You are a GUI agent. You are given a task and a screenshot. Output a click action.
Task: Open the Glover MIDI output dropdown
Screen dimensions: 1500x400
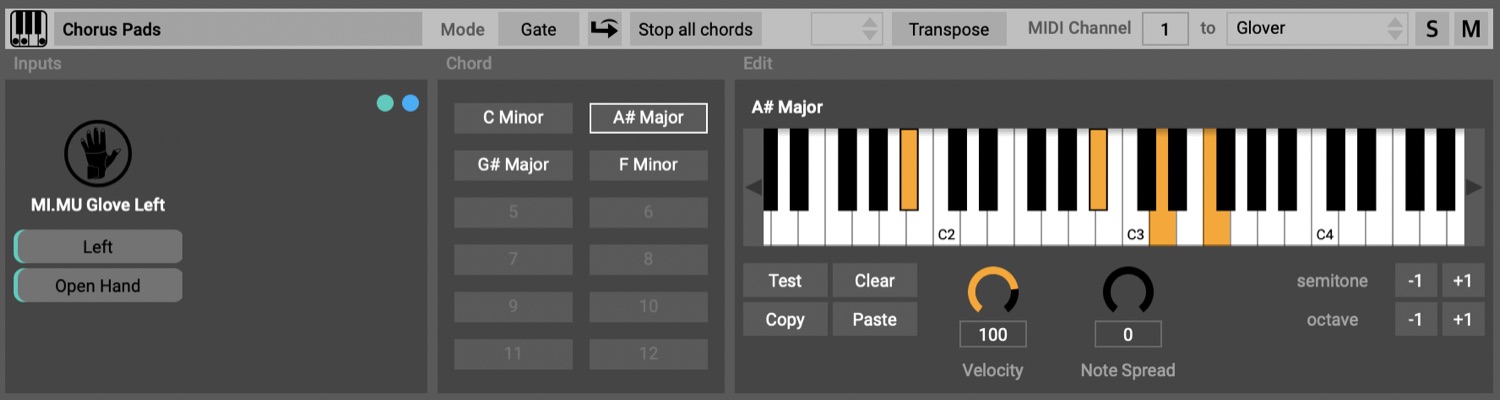(1317, 29)
